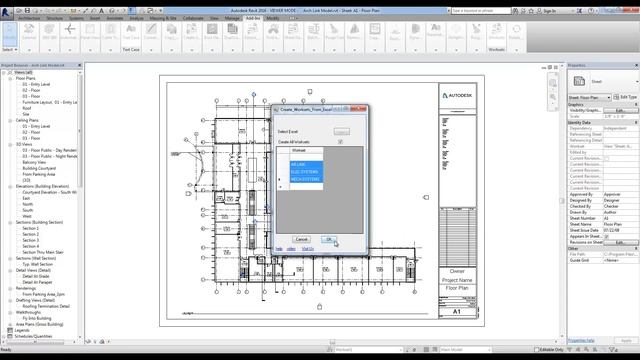Screen dimensions: 640x360
Task: Open the help link in the dialog
Action: tap(279, 249)
